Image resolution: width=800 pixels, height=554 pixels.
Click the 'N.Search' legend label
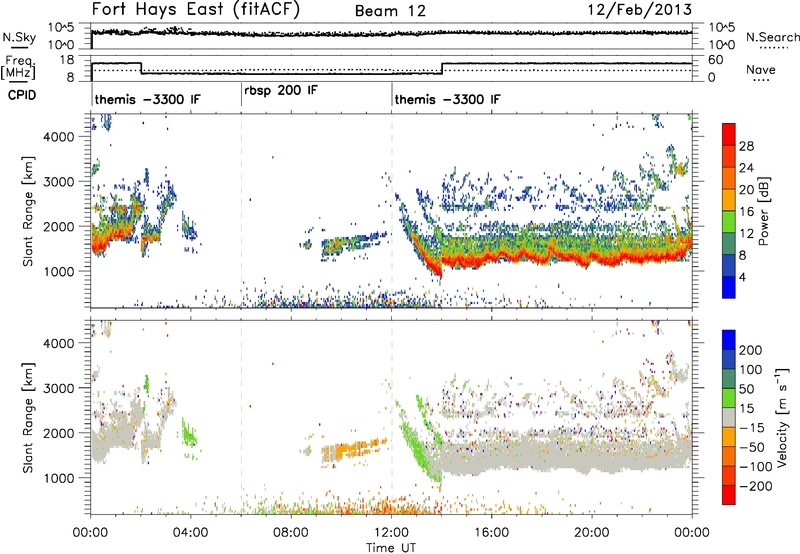pos(772,37)
